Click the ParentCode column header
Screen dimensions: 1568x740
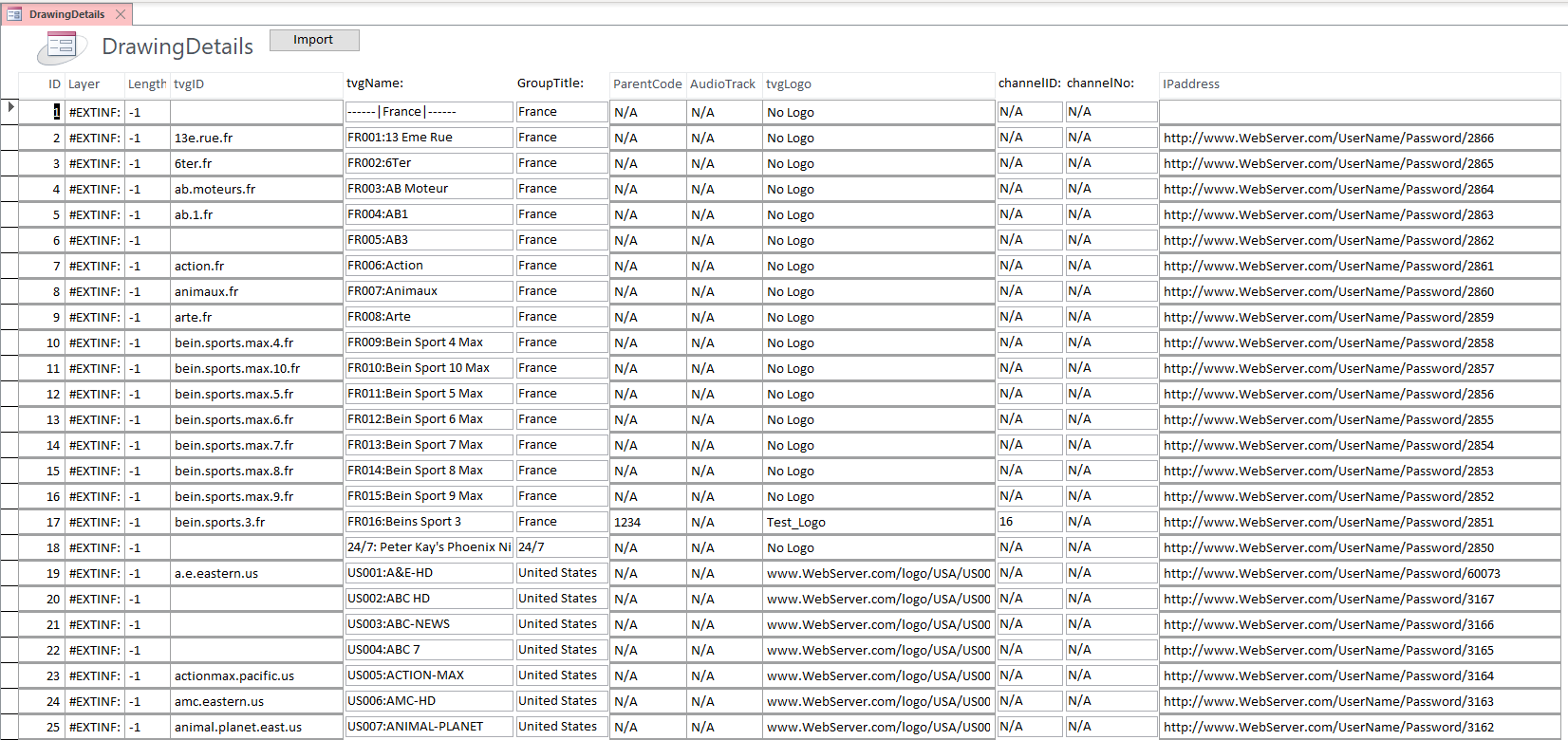[x=647, y=84]
